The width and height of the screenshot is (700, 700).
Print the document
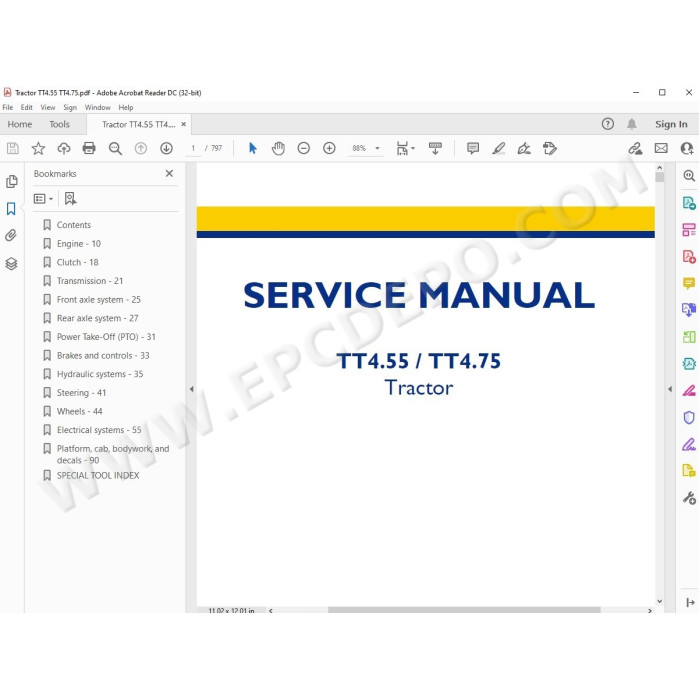pos(89,148)
